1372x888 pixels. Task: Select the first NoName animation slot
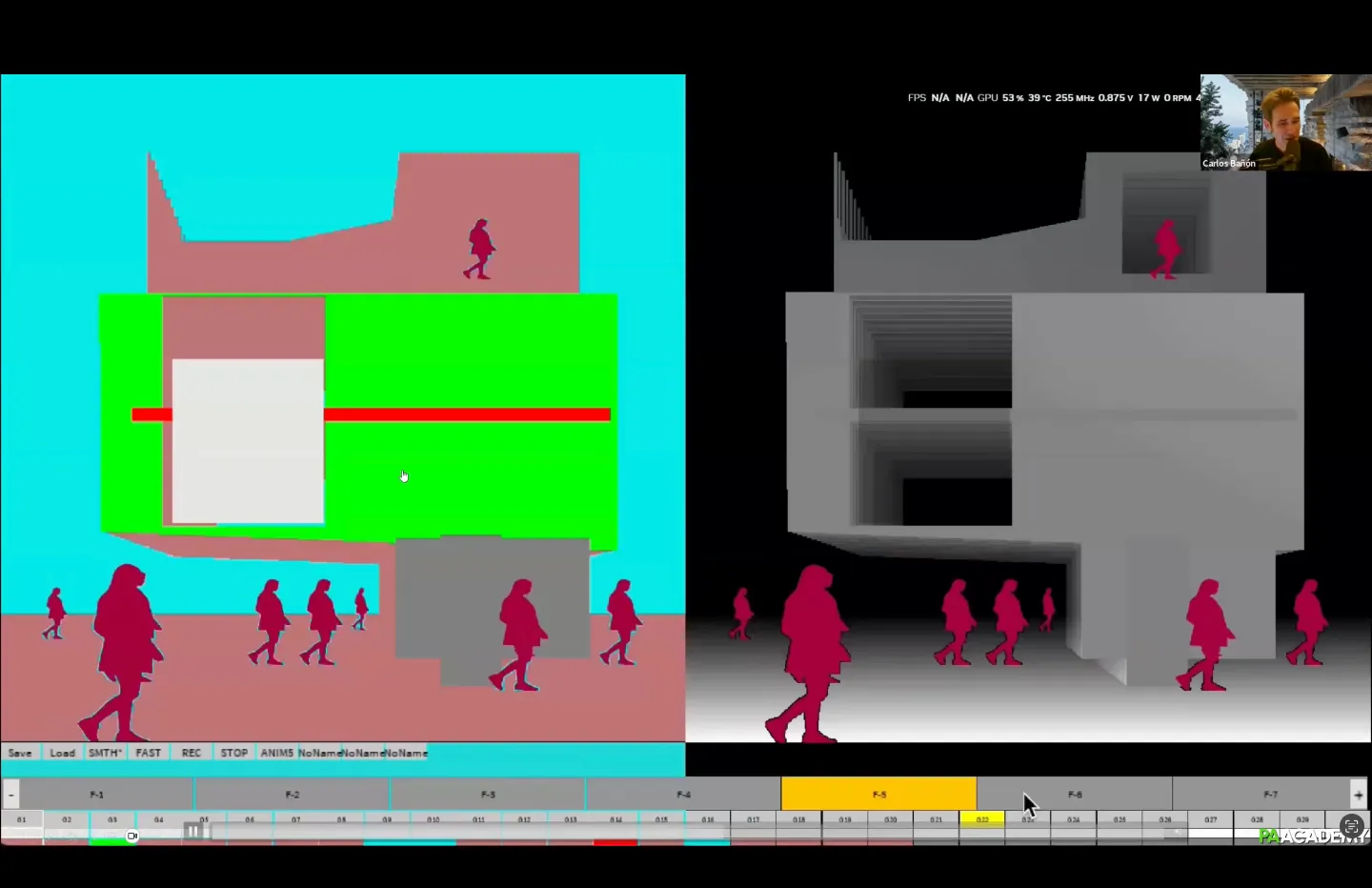click(319, 753)
